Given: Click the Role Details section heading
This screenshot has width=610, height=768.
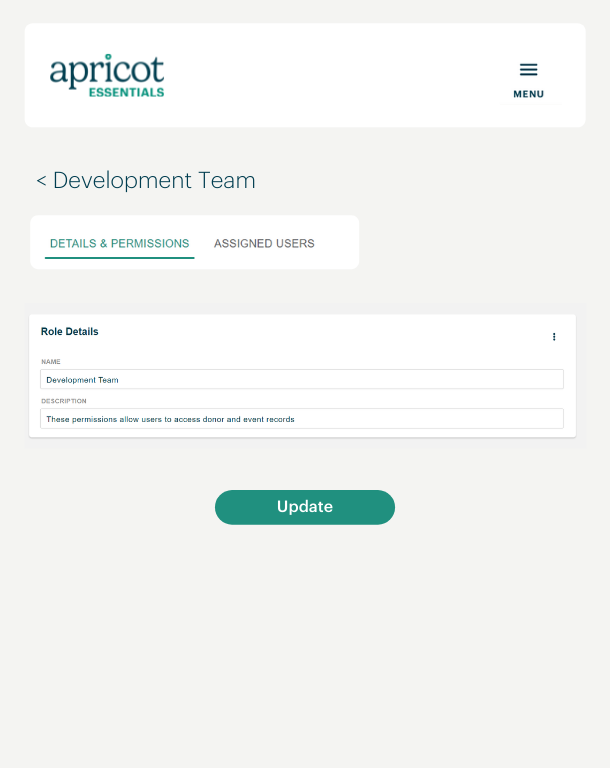Looking at the screenshot, I should point(70,331).
